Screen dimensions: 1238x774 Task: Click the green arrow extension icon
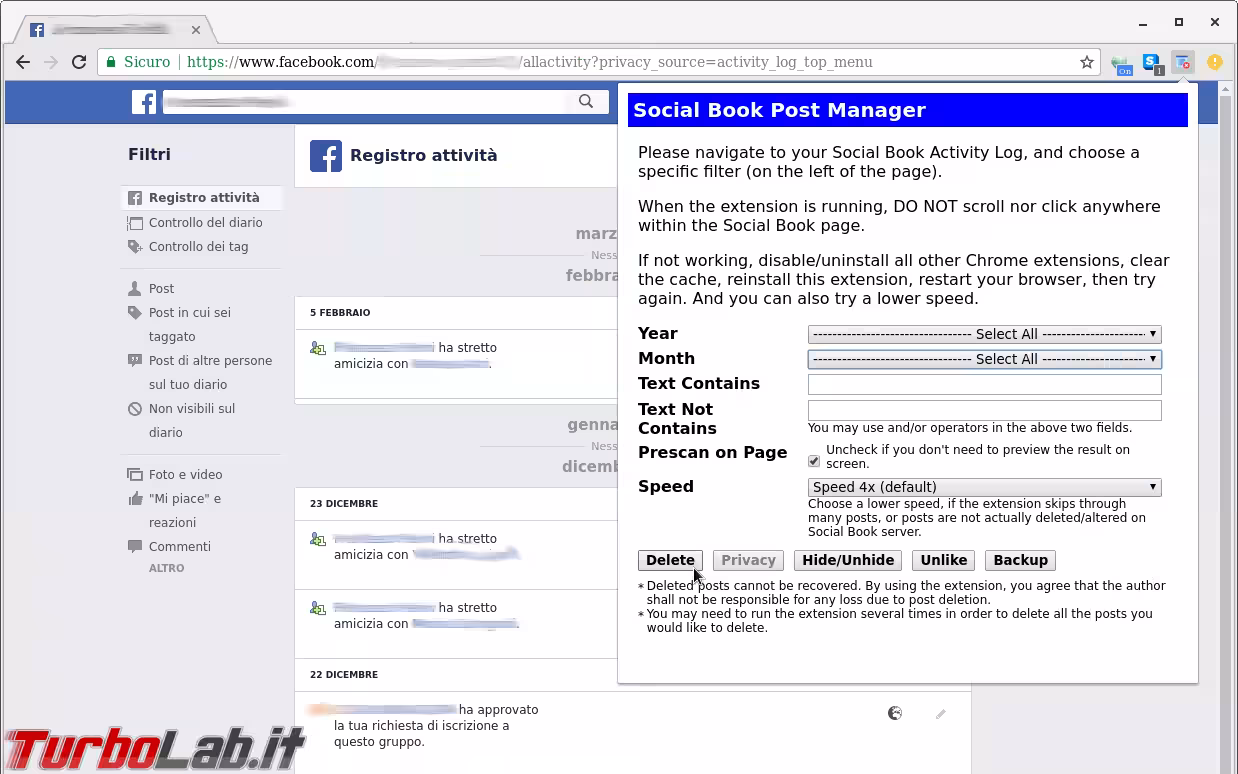[1122, 65]
